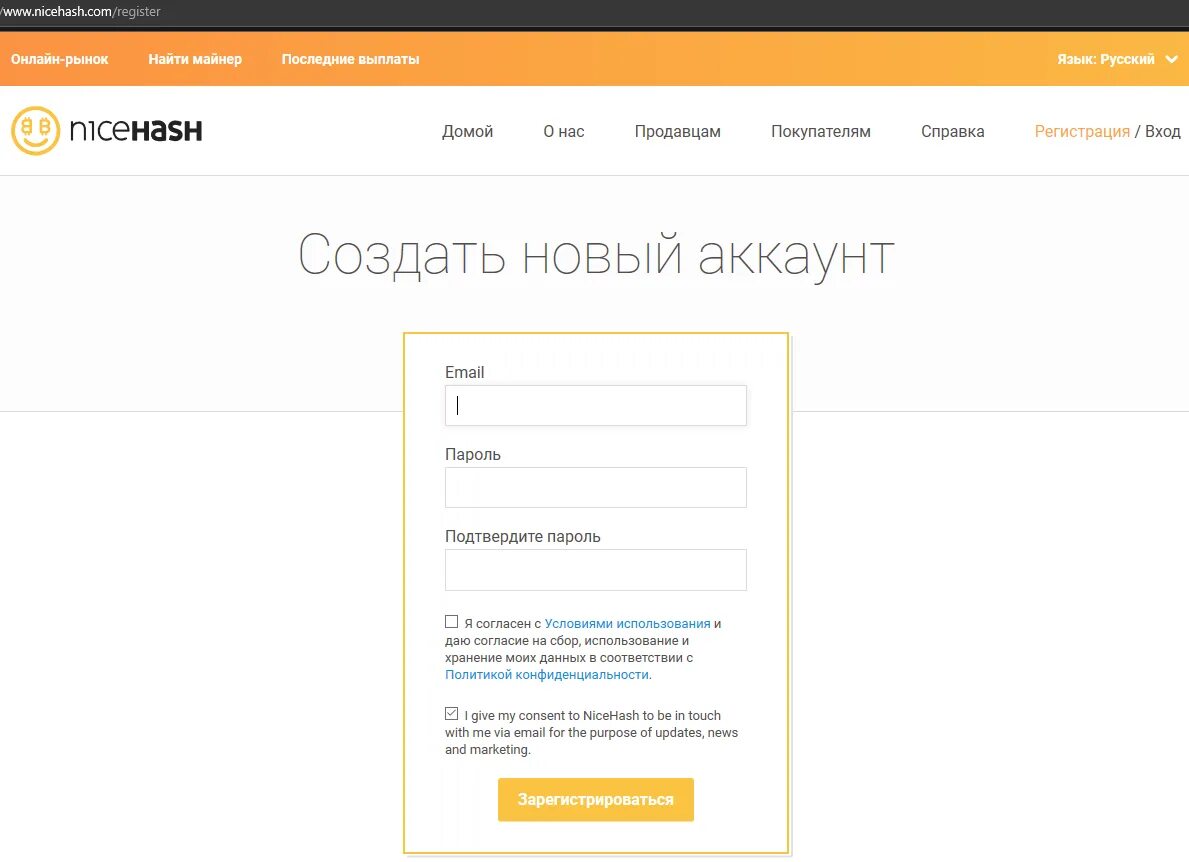Image resolution: width=1189 pixels, height=862 pixels.
Task: Open the Условиями использования link
Action: tap(627, 623)
